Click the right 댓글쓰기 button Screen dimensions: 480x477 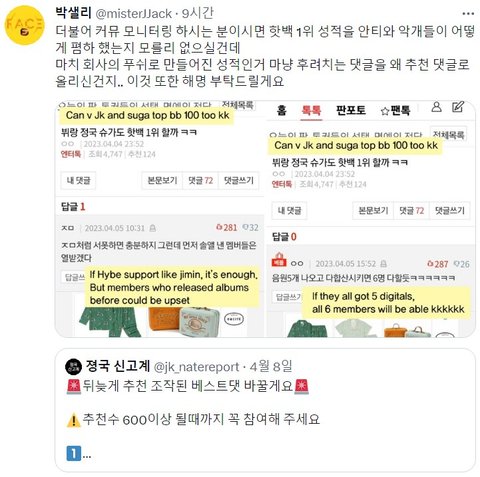(450, 210)
